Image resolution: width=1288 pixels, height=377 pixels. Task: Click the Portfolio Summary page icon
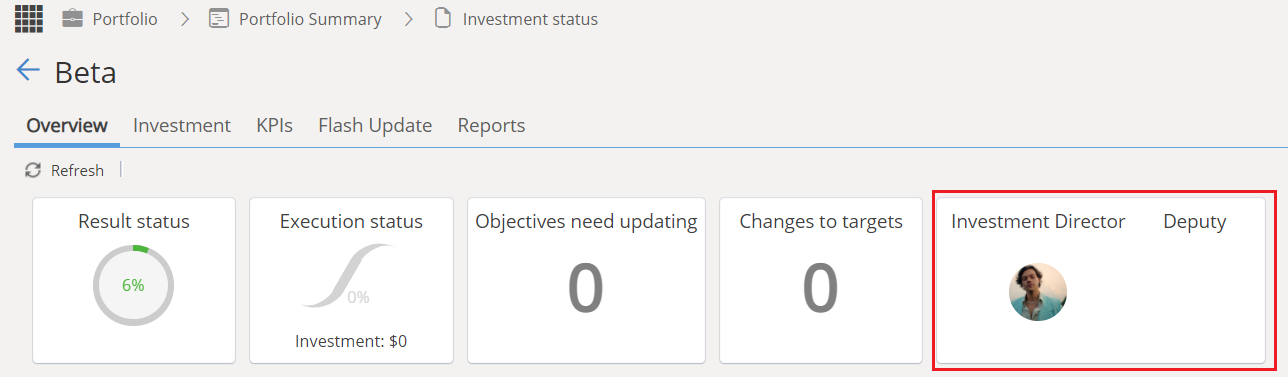pyautogui.click(x=218, y=19)
